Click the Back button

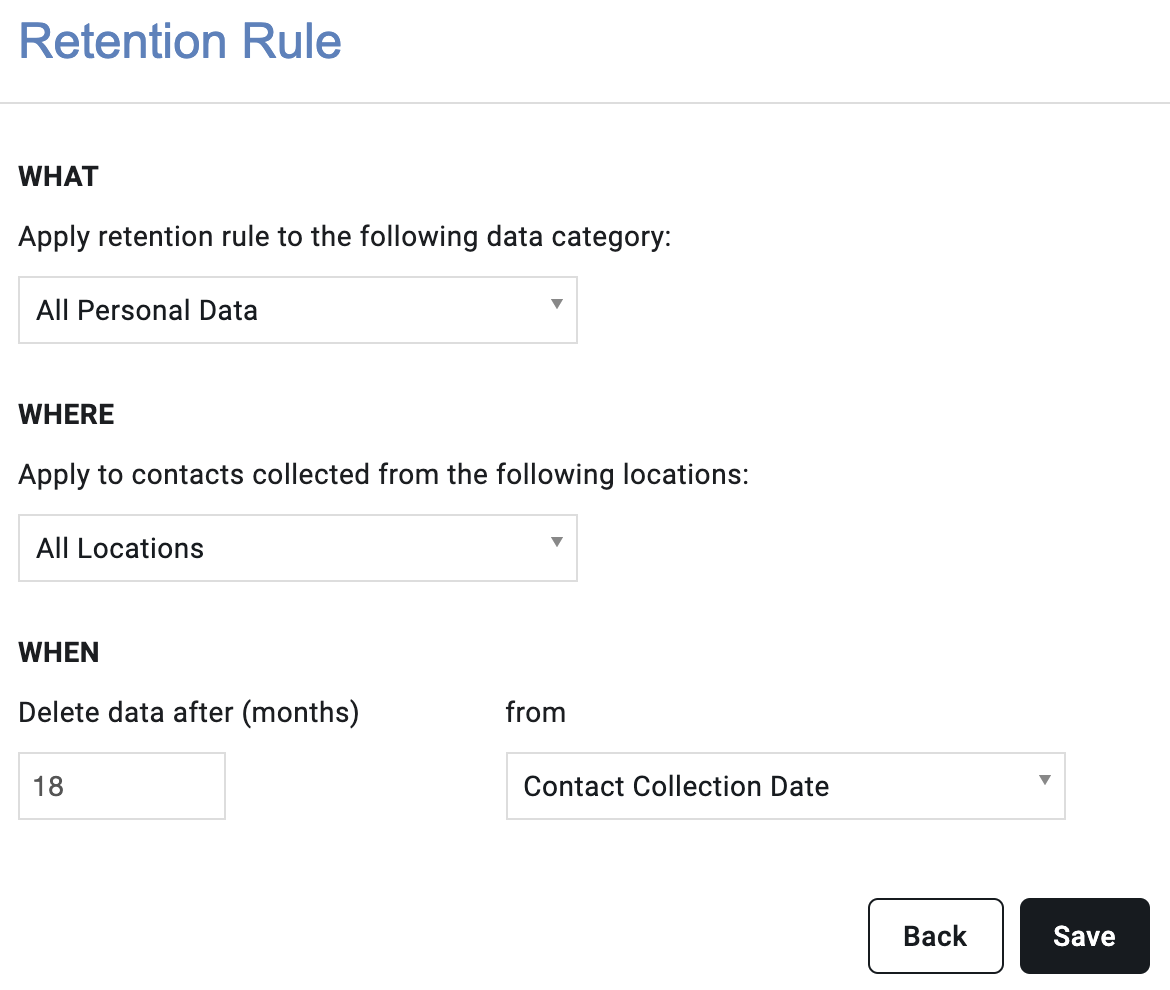936,936
